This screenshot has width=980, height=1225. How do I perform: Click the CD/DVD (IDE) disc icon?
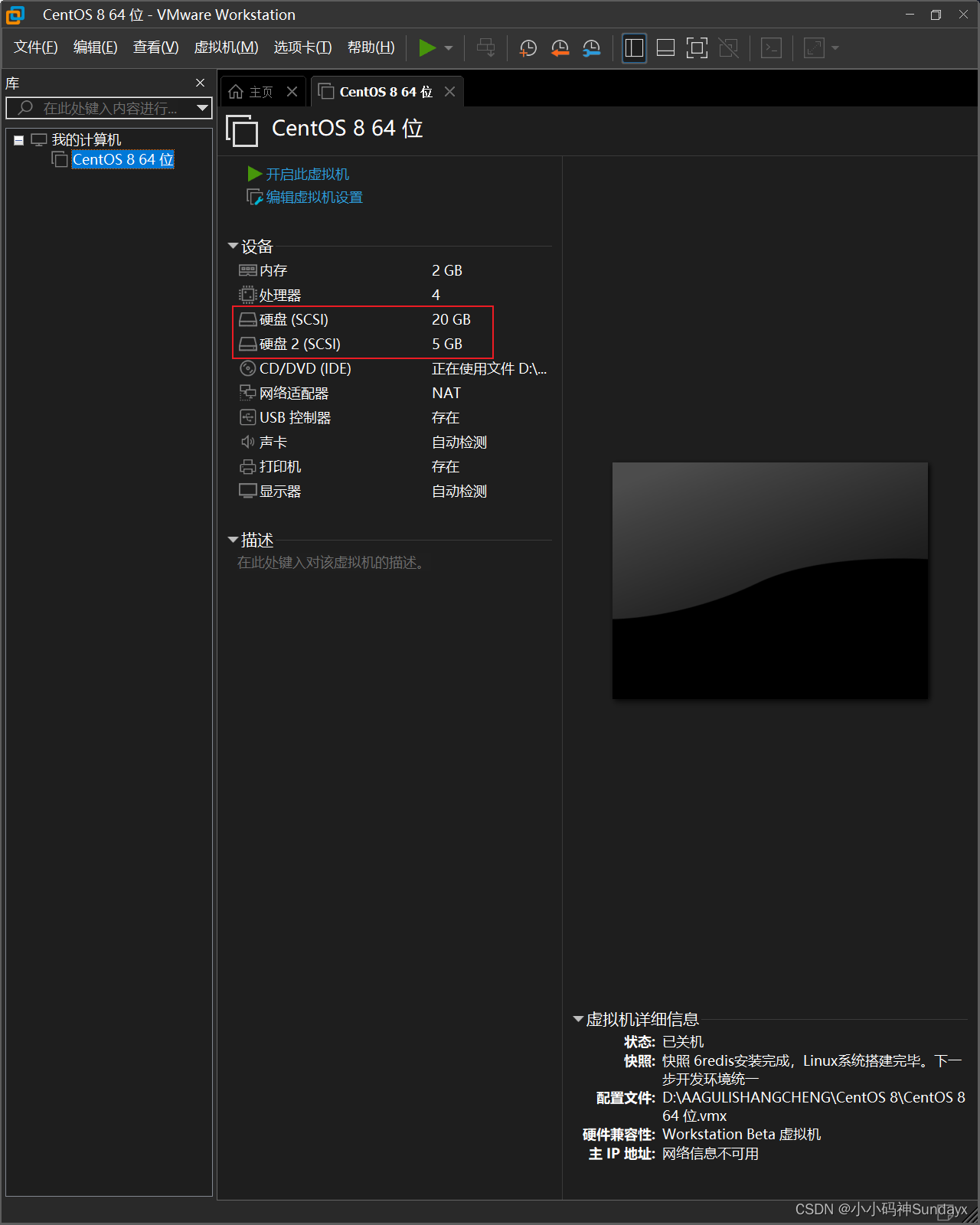247,368
